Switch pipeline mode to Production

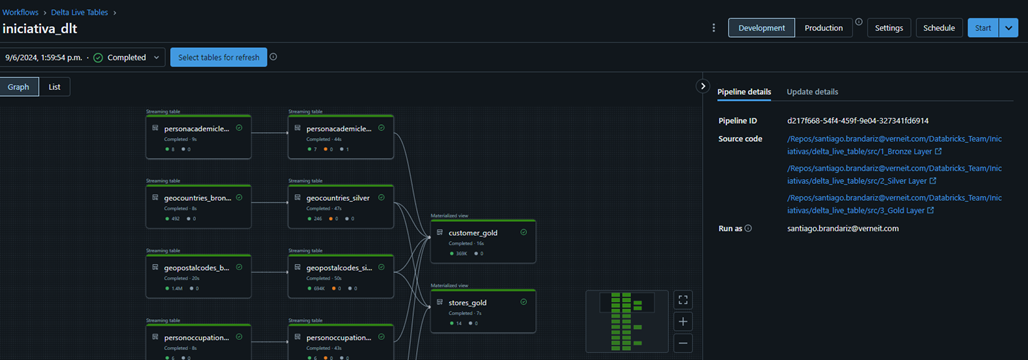point(823,28)
